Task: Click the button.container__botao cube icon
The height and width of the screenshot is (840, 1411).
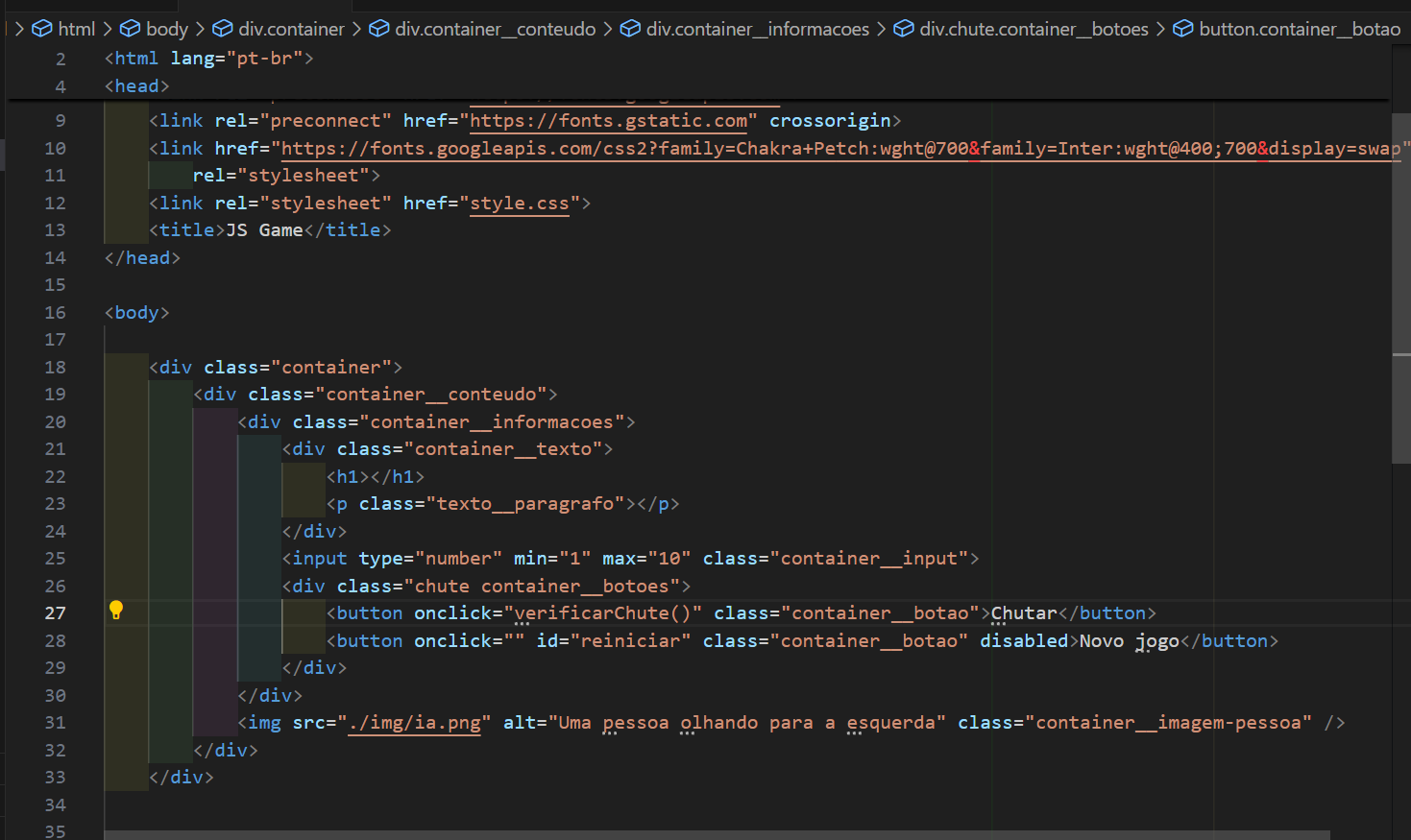Action: [1183, 29]
